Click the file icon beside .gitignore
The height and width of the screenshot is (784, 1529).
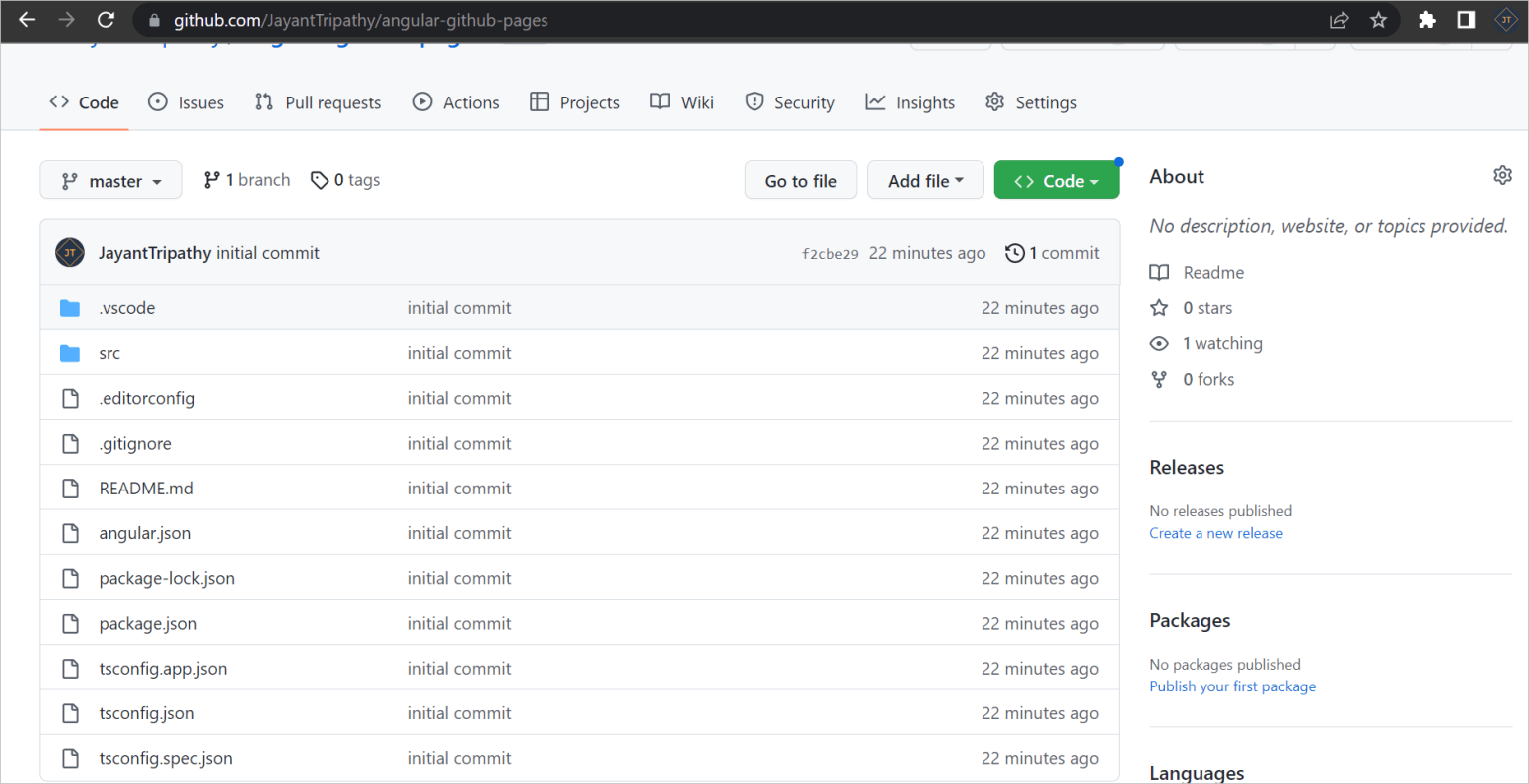[70, 444]
